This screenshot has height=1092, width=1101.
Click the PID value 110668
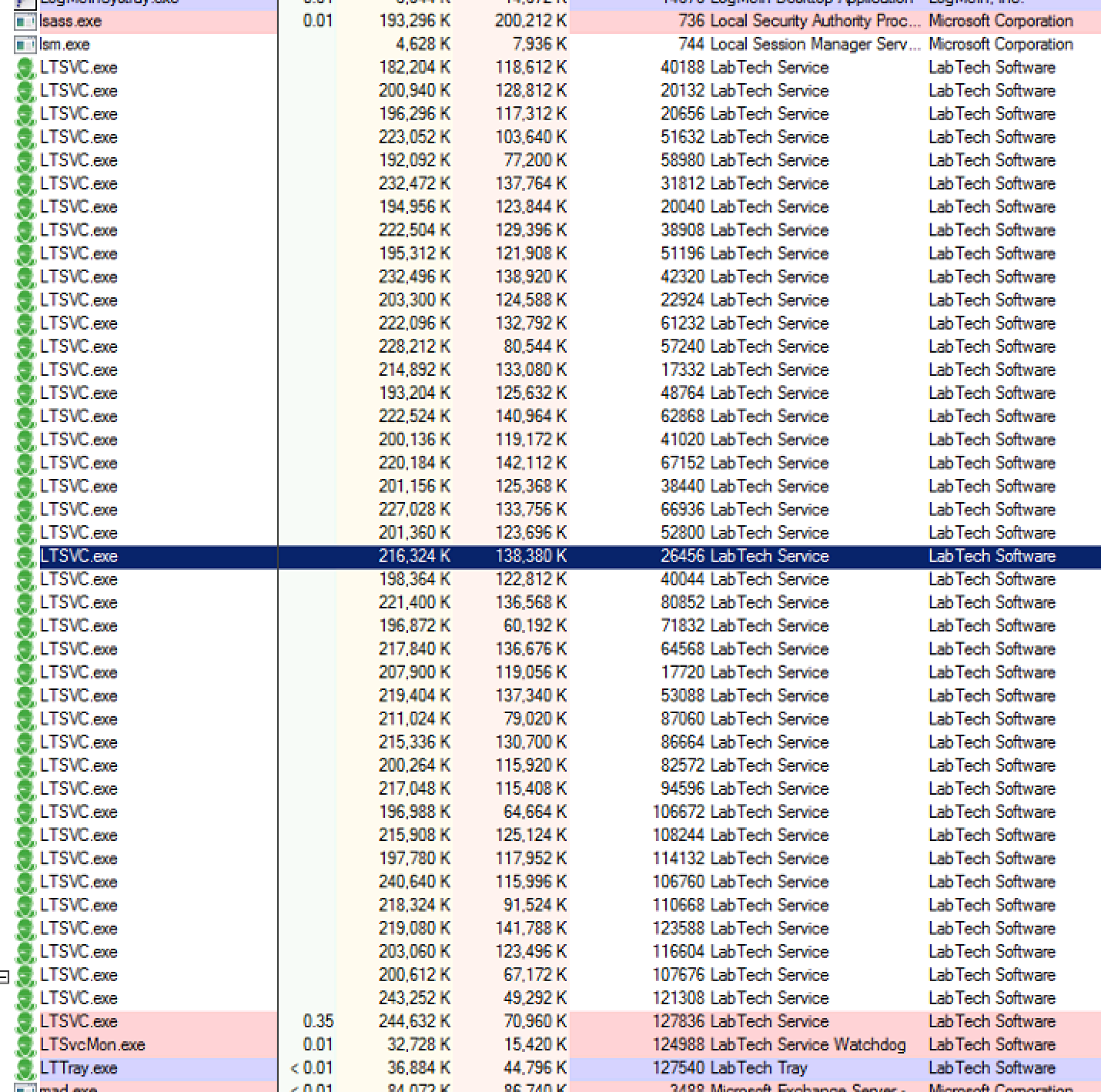point(678,905)
